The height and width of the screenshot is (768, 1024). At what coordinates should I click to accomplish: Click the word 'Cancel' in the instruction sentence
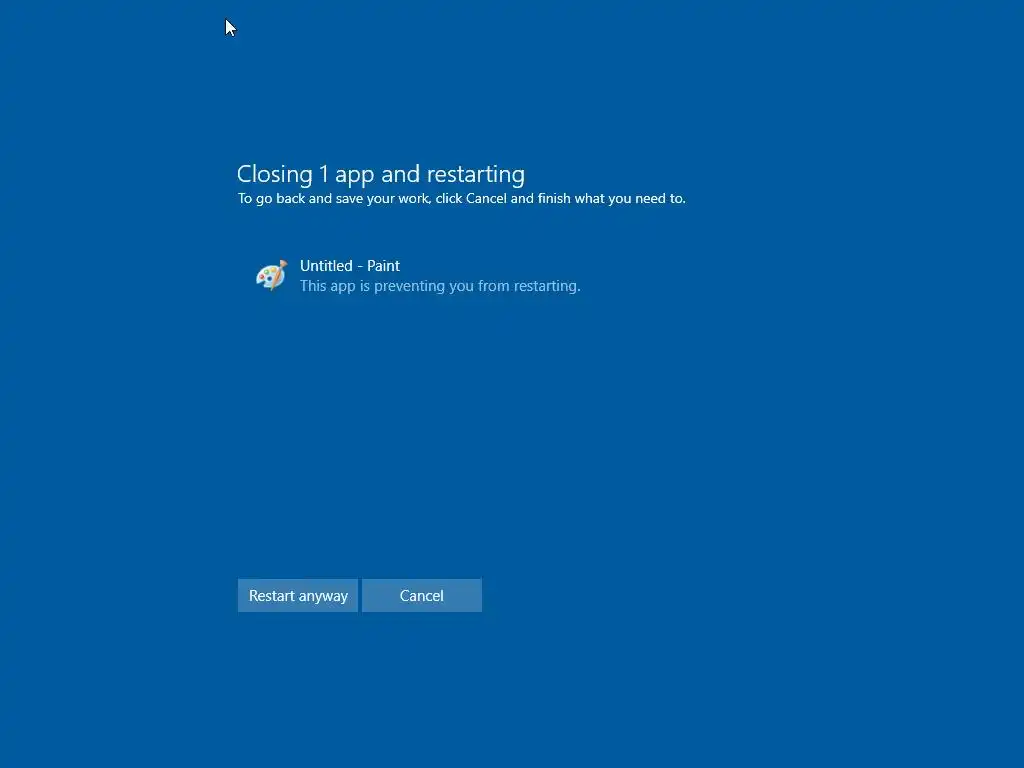(486, 199)
